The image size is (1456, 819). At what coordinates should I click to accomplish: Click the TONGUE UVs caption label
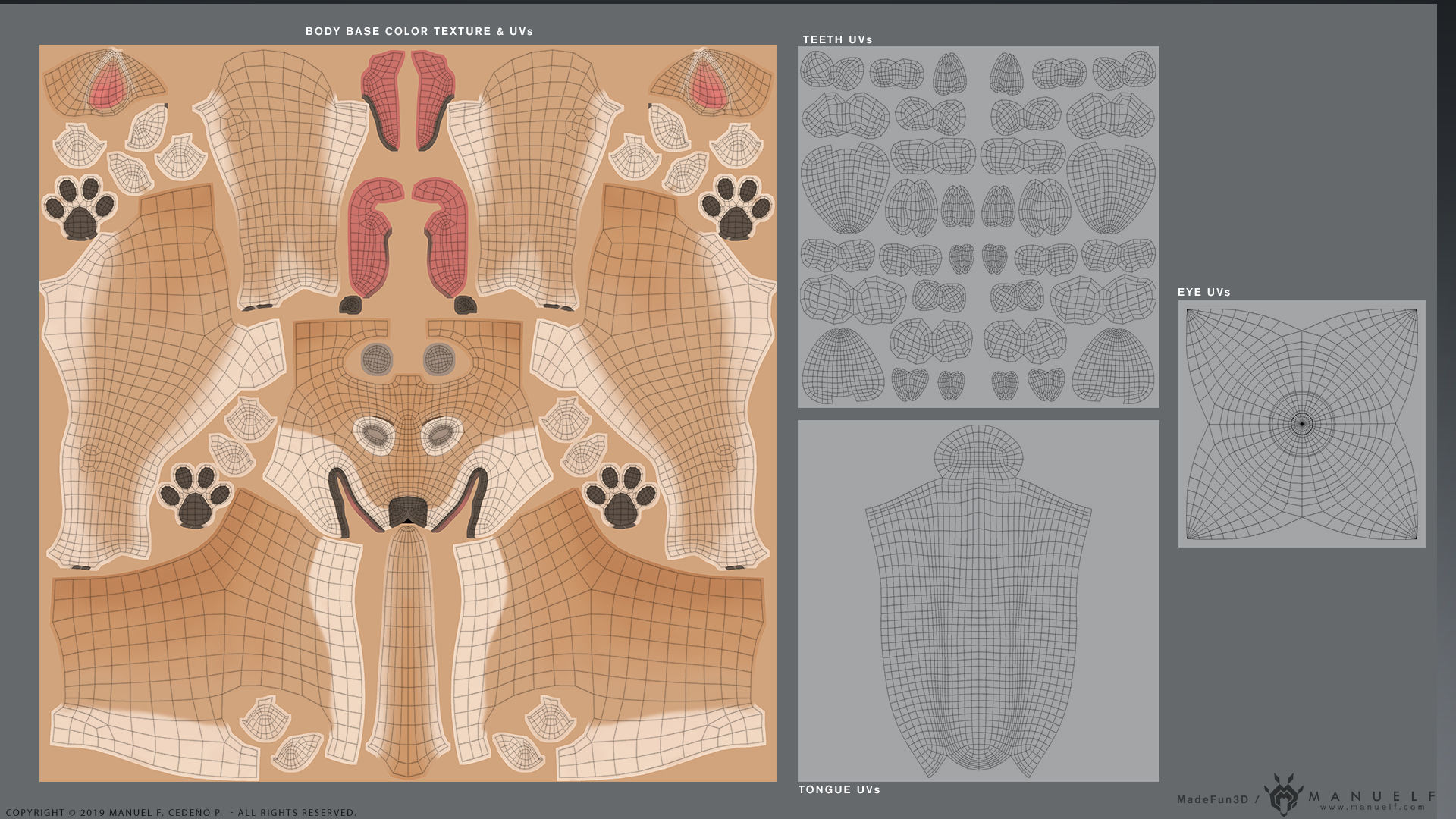point(839,789)
